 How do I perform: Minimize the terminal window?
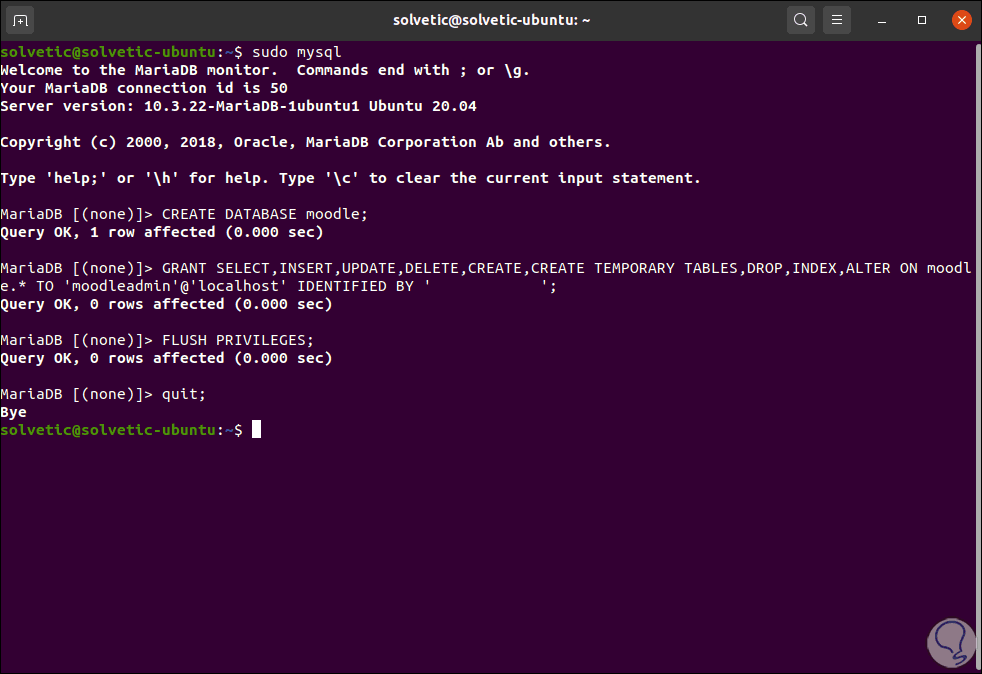pyautogui.click(x=884, y=19)
